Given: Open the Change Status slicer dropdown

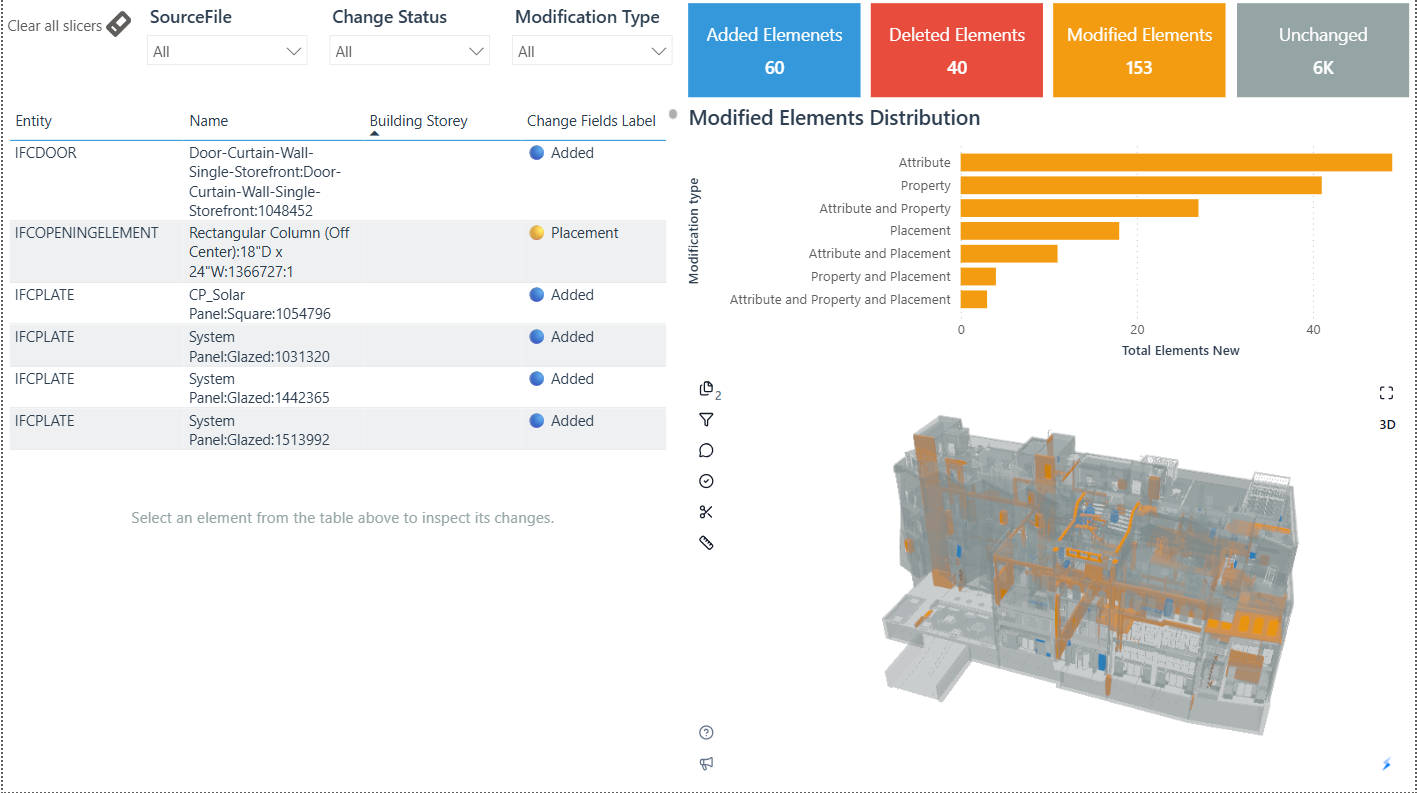Looking at the screenshot, I should (409, 51).
